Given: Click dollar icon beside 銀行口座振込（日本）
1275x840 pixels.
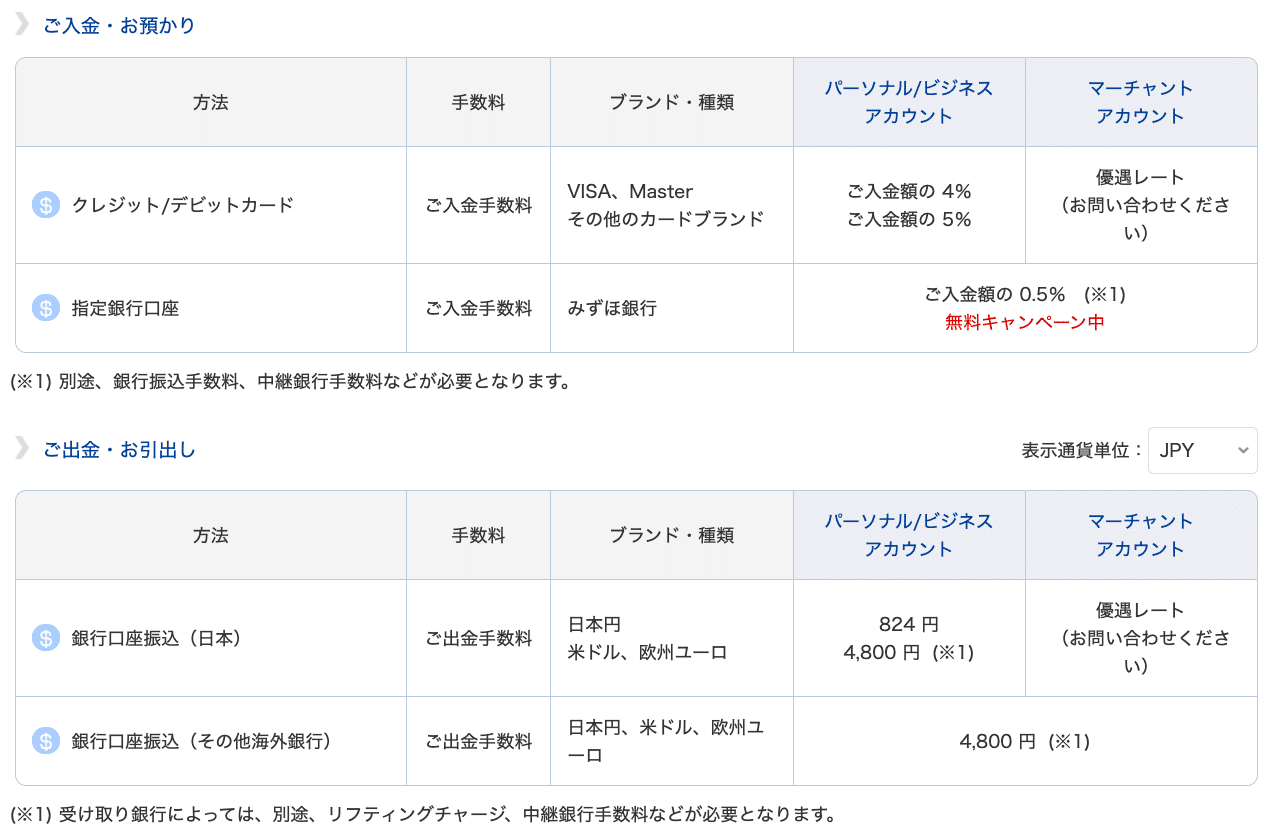Looking at the screenshot, I should coord(46,638).
